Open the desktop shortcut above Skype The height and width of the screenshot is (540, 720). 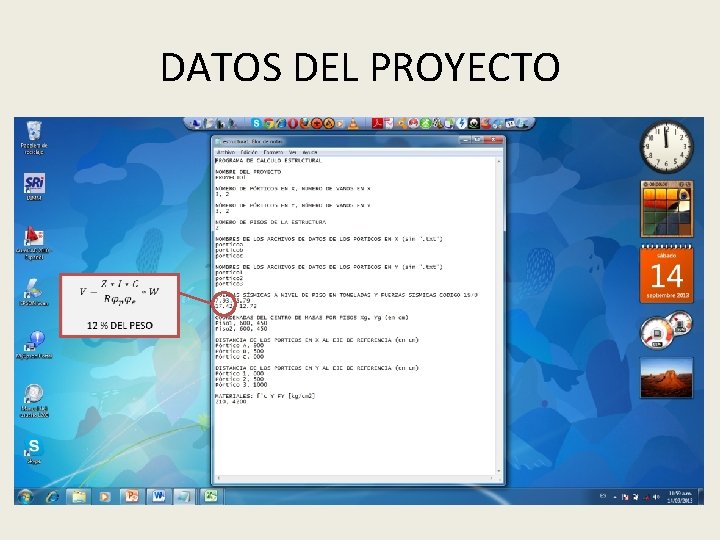(x=34, y=400)
